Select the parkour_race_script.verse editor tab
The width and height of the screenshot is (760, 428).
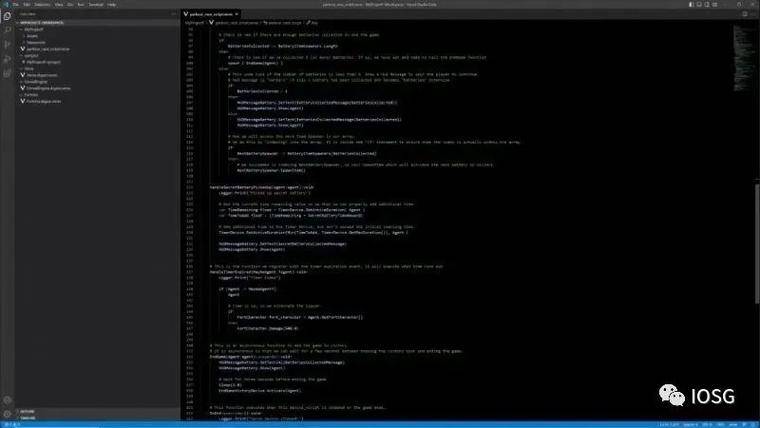coord(211,14)
